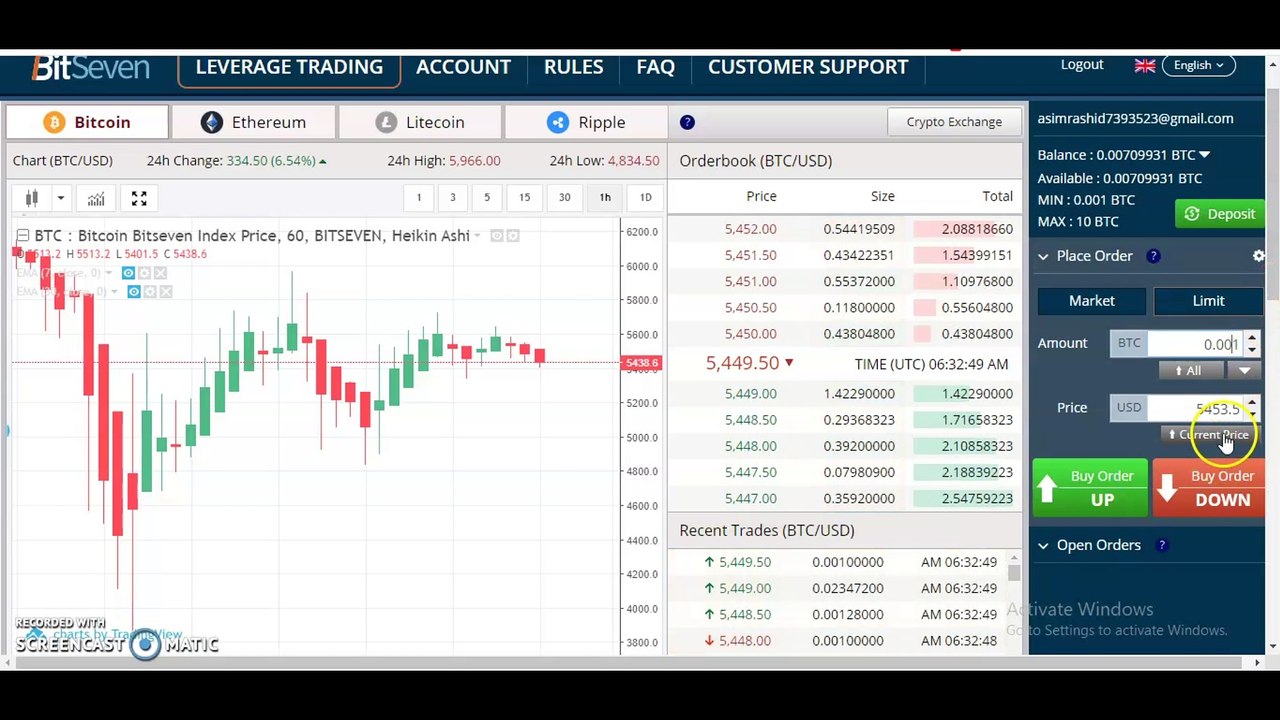The height and width of the screenshot is (720, 1280).
Task: Switch to Limit order type
Action: pyautogui.click(x=1208, y=301)
